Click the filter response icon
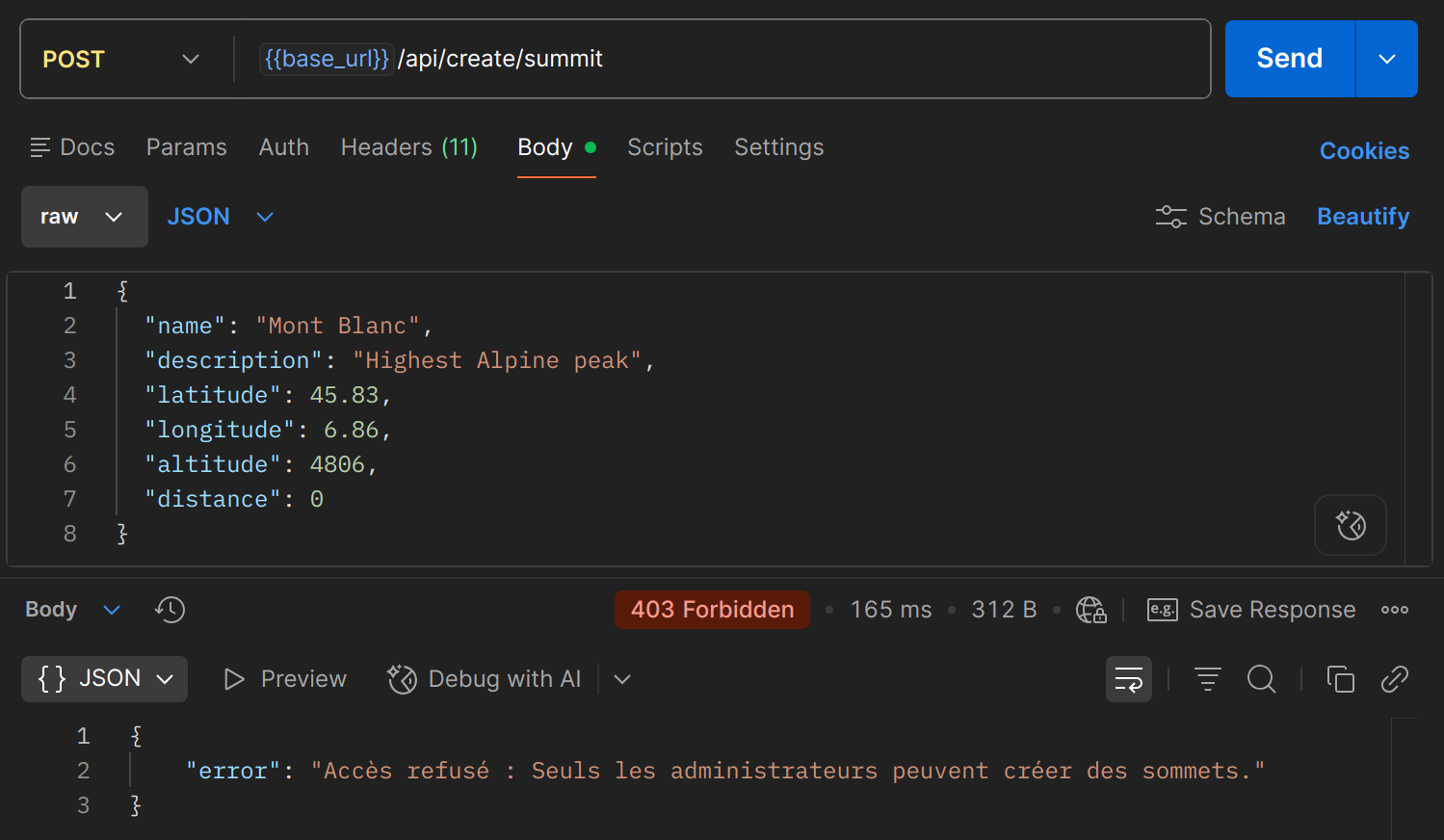The height and width of the screenshot is (840, 1444). (x=1207, y=679)
